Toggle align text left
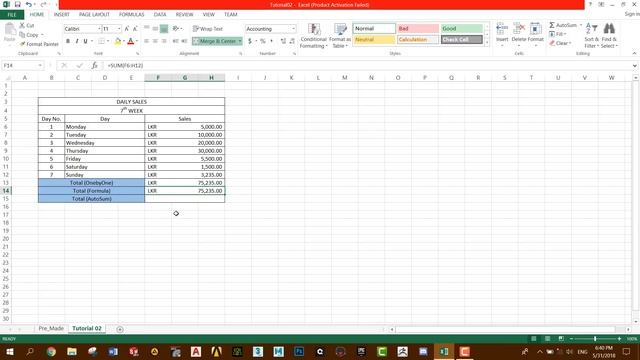 point(147,41)
